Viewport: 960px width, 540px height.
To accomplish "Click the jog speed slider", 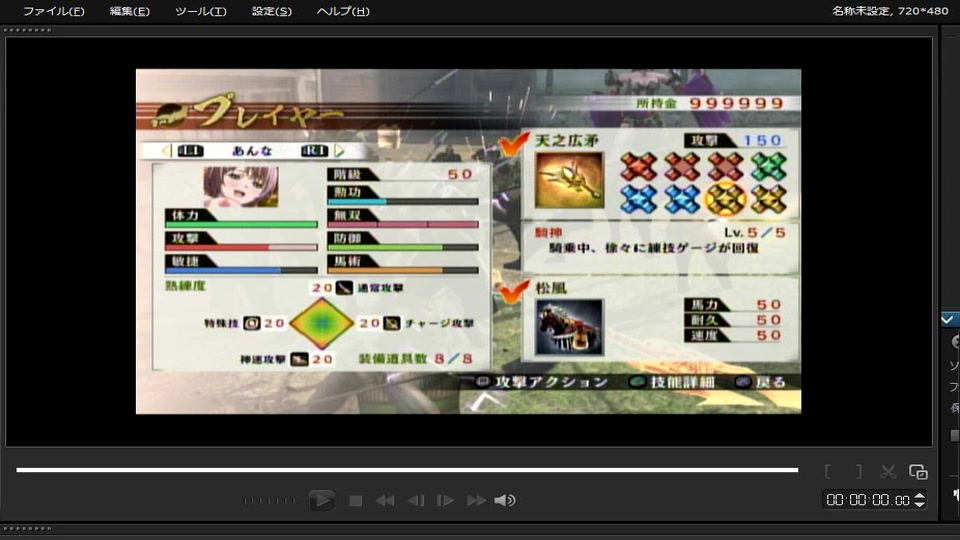I will click(x=269, y=501).
